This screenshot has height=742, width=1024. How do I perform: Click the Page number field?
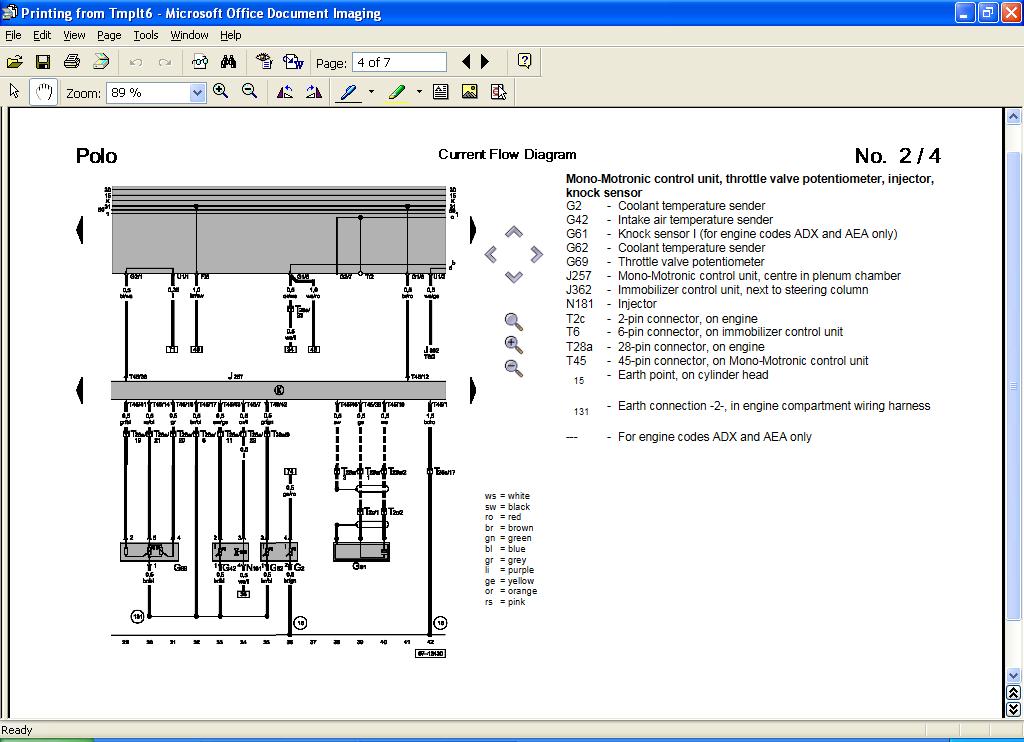pyautogui.click(x=399, y=62)
